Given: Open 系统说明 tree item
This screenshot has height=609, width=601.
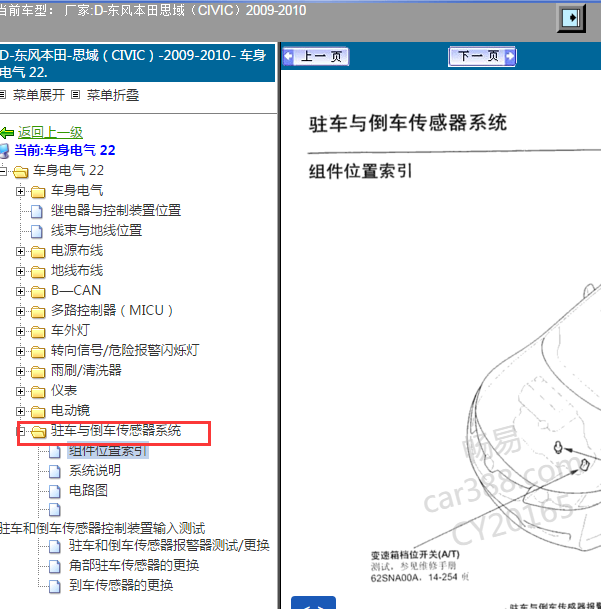Looking at the screenshot, I should pos(94,470).
